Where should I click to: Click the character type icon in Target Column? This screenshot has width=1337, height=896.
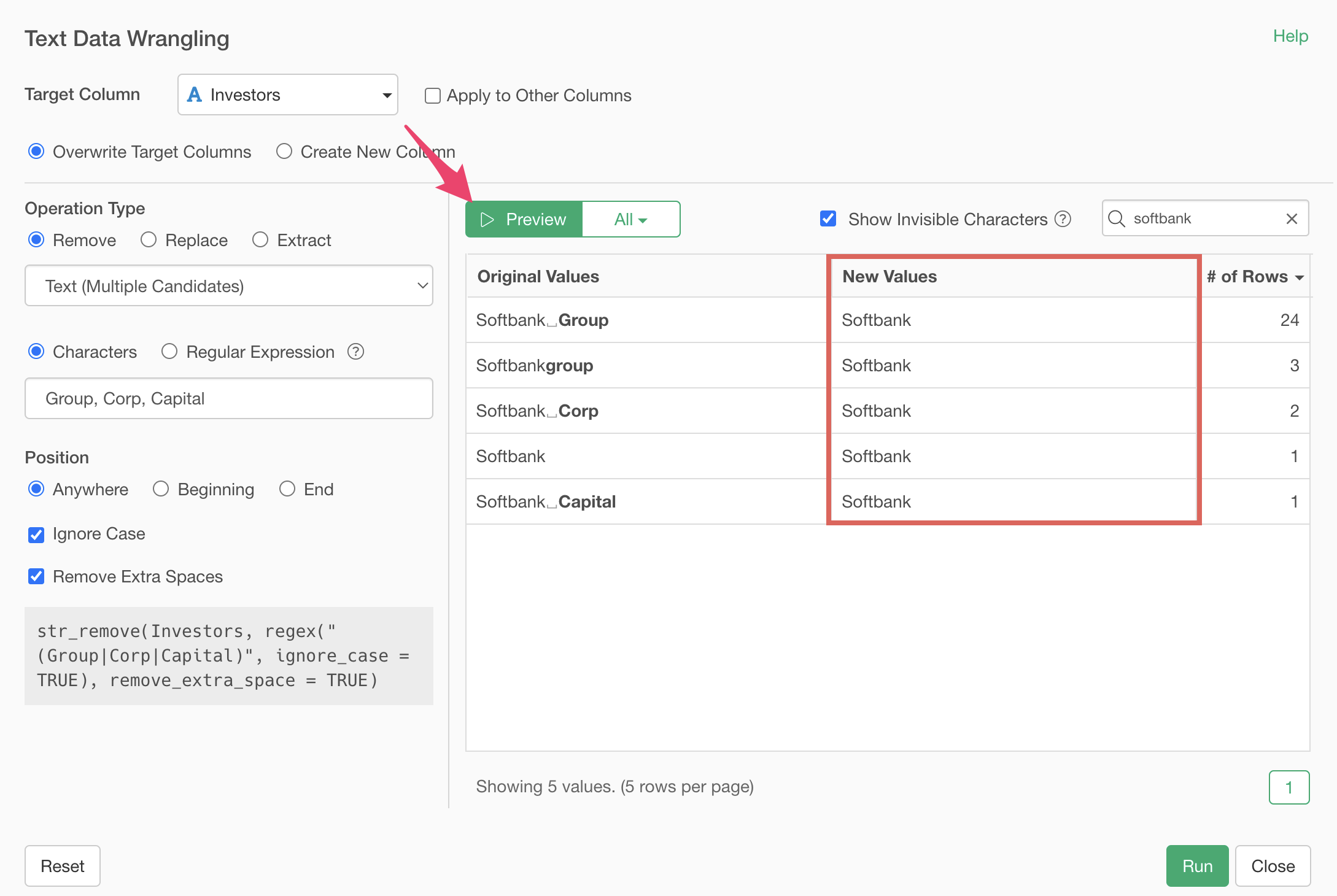click(x=194, y=95)
